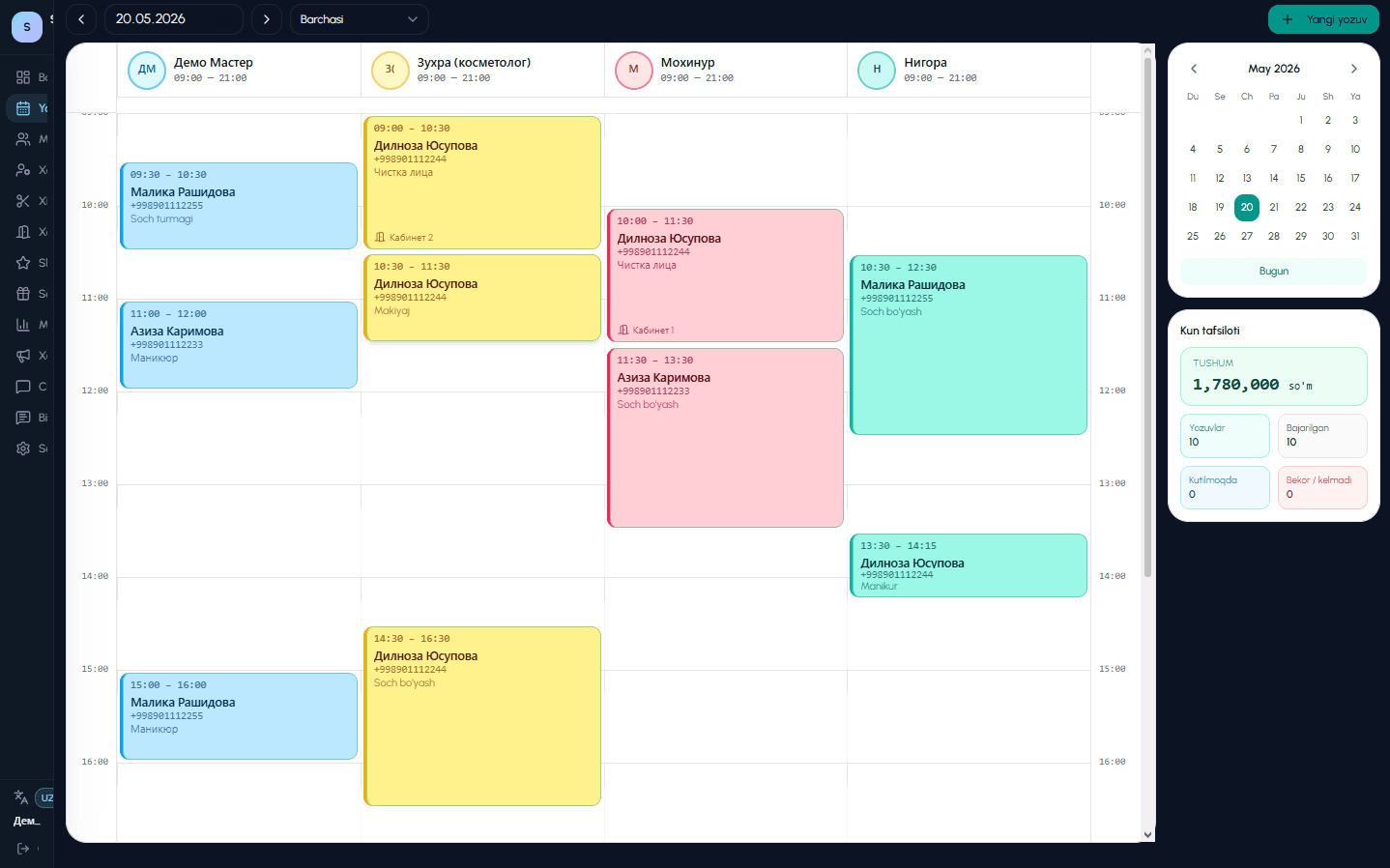
Task: Click the Yangi yozuv button
Action: click(x=1323, y=19)
